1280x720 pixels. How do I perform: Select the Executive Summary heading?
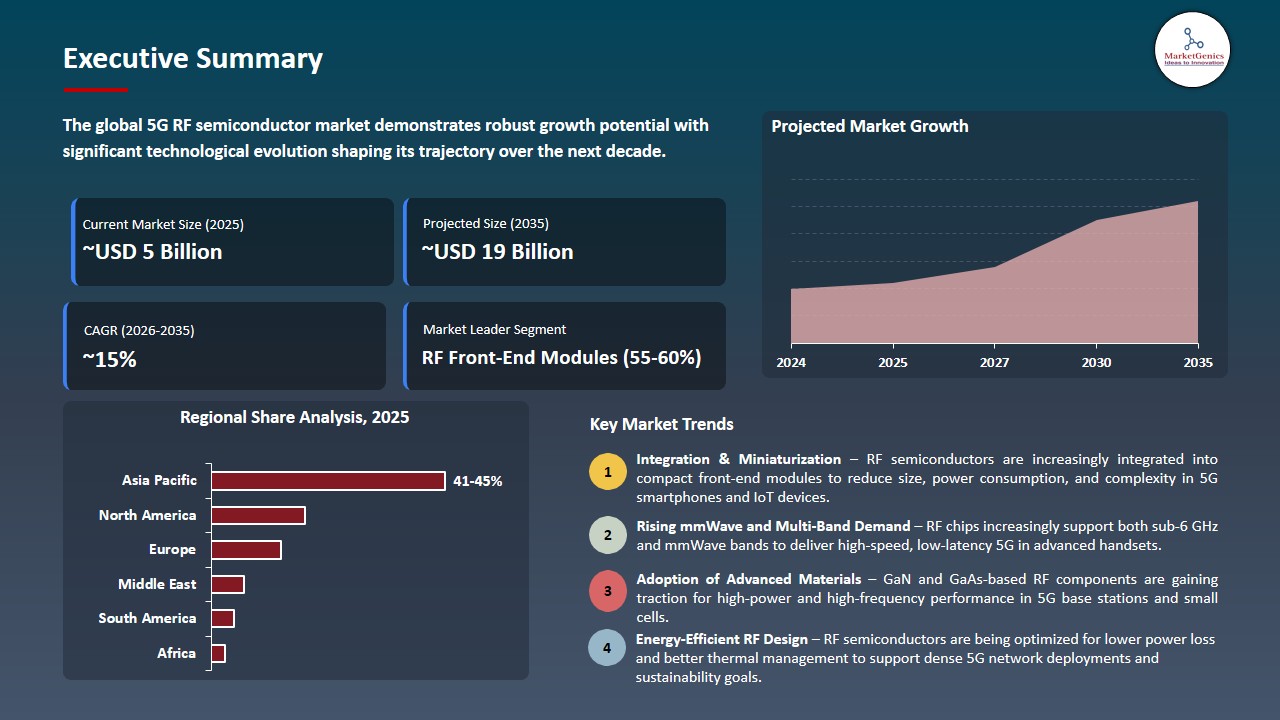click(192, 59)
